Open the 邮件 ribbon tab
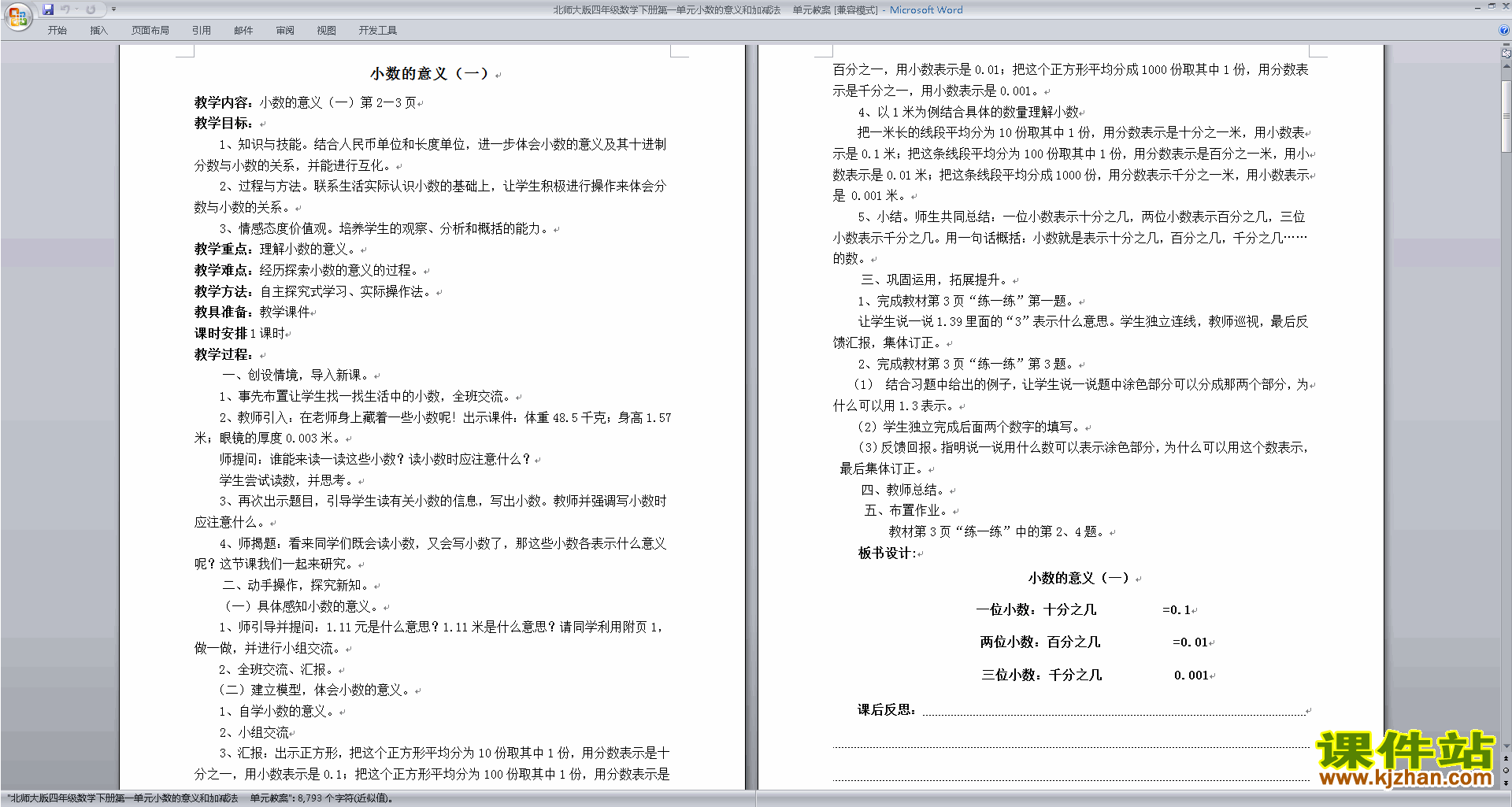The image size is (1512, 807). coord(243,31)
